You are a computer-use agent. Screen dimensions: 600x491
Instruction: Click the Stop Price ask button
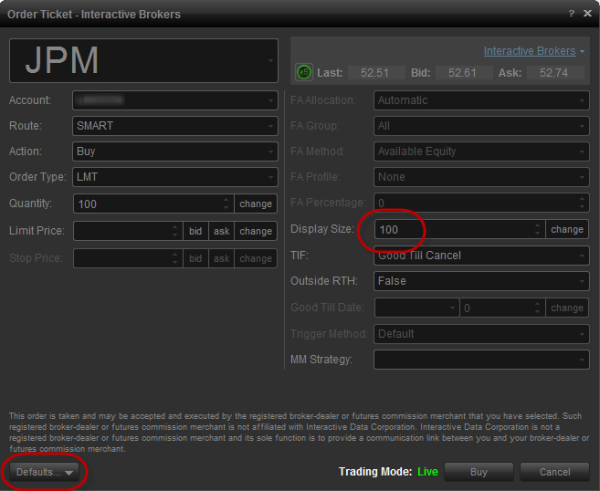(222, 258)
